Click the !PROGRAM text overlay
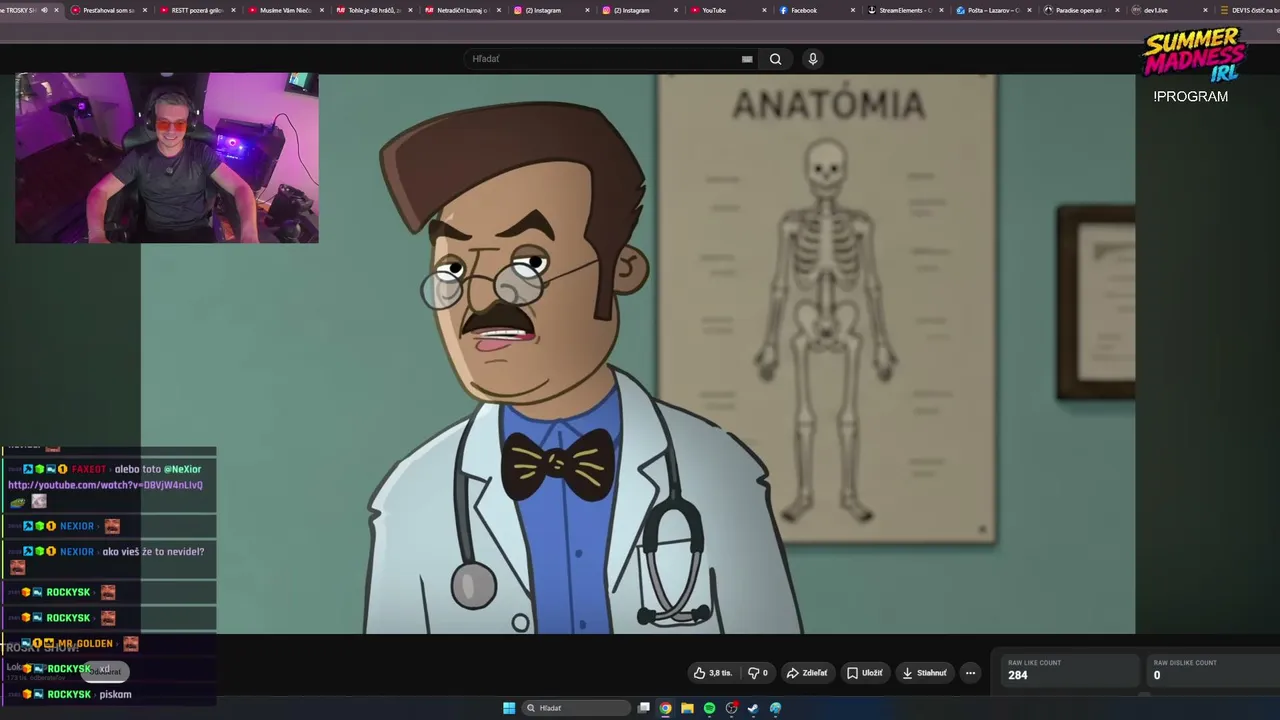Viewport: 1280px width, 720px height. (x=1190, y=97)
